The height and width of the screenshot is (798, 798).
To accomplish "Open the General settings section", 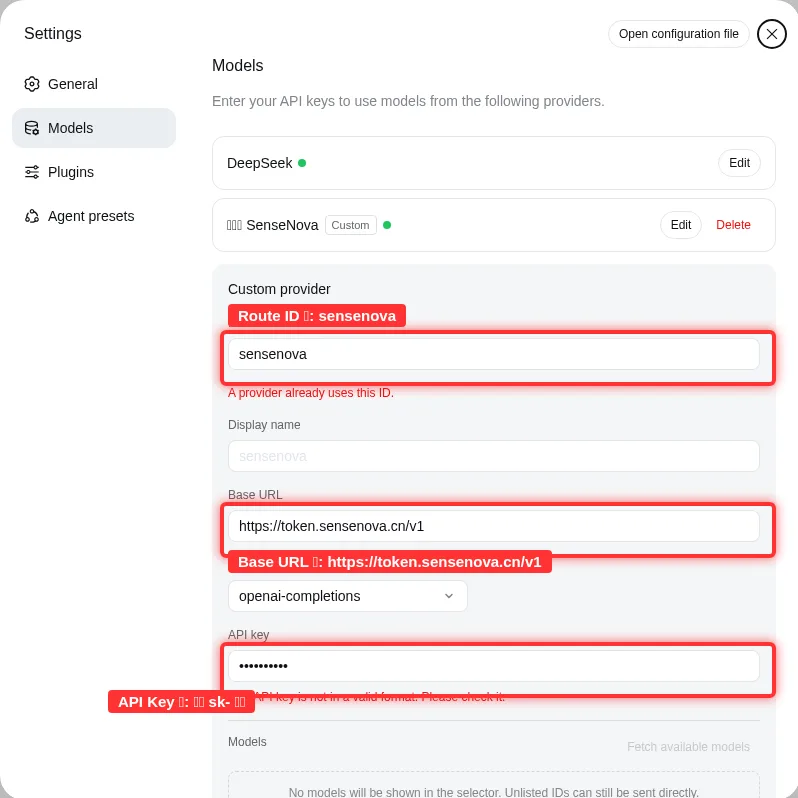I will [94, 84].
